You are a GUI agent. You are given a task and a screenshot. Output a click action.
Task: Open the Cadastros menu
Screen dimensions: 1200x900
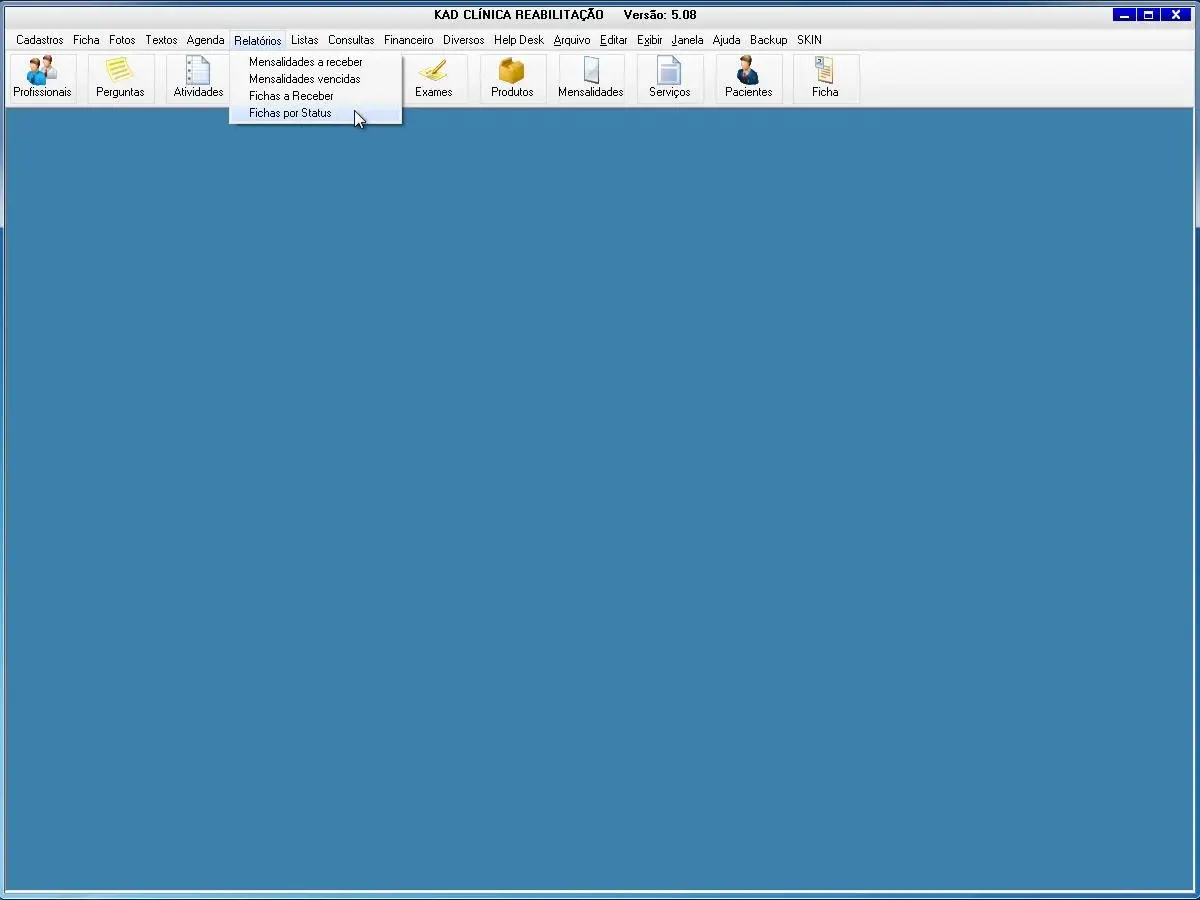[40, 40]
